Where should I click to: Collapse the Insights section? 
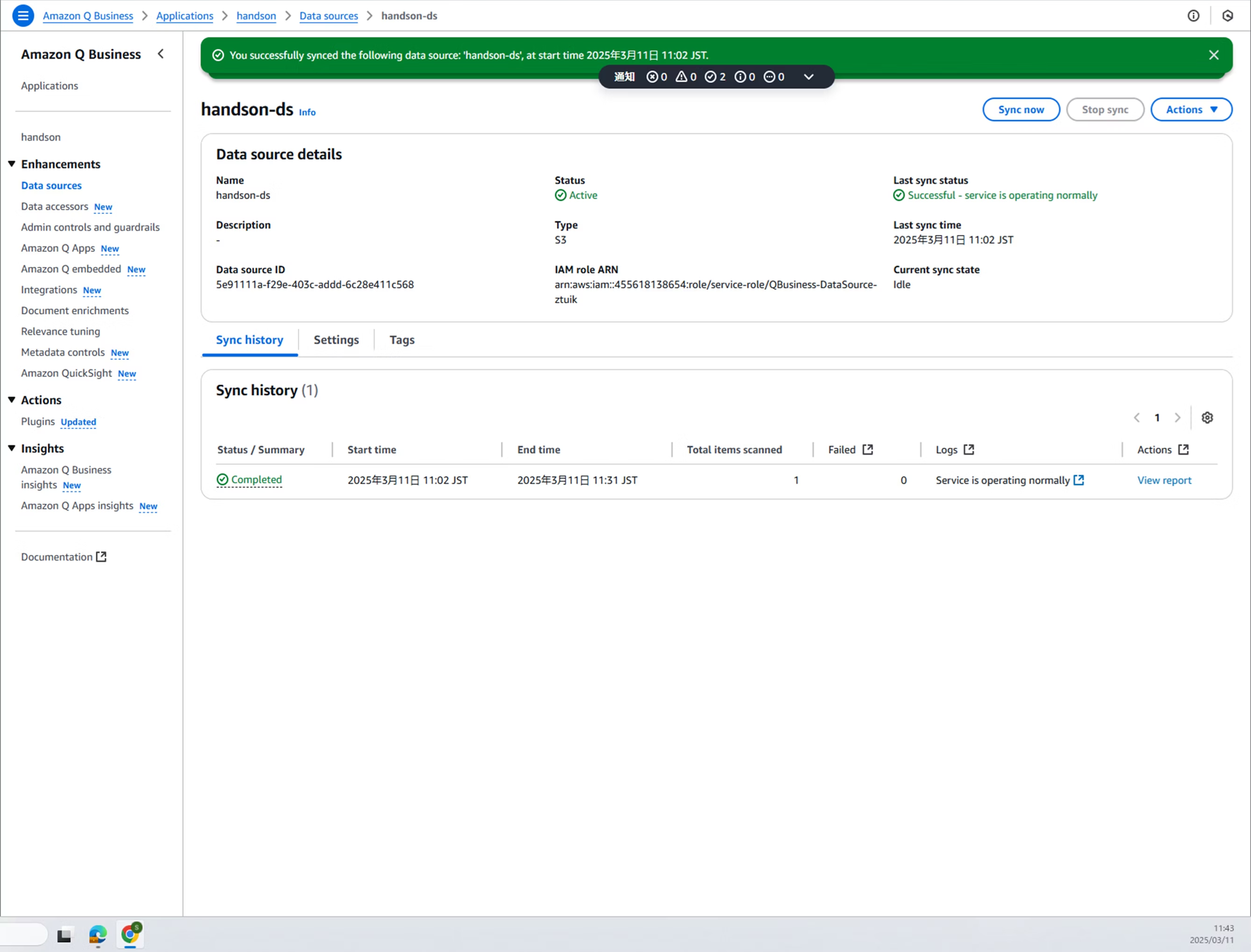pos(12,448)
